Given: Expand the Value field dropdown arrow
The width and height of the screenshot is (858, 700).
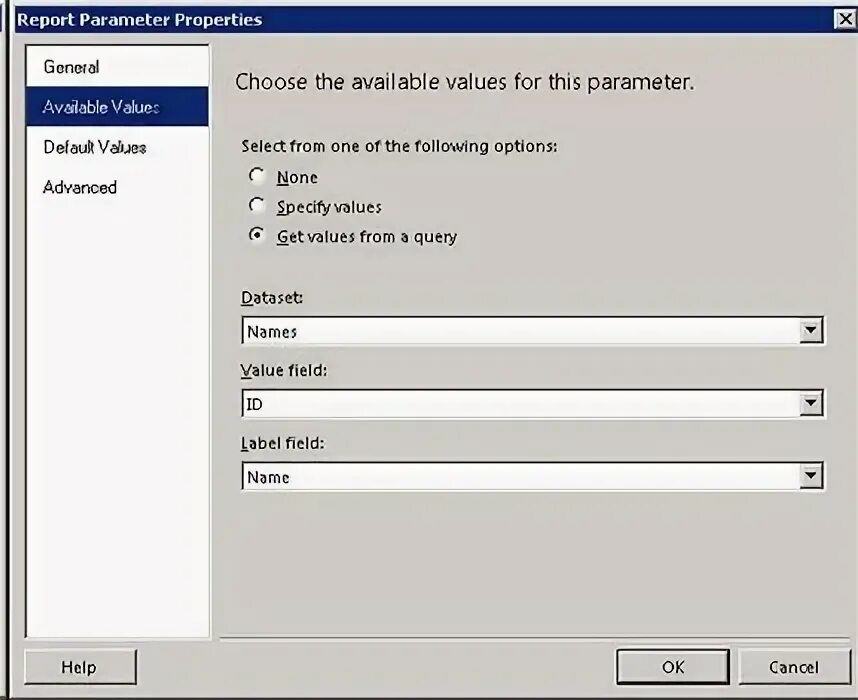Looking at the screenshot, I should [x=810, y=404].
